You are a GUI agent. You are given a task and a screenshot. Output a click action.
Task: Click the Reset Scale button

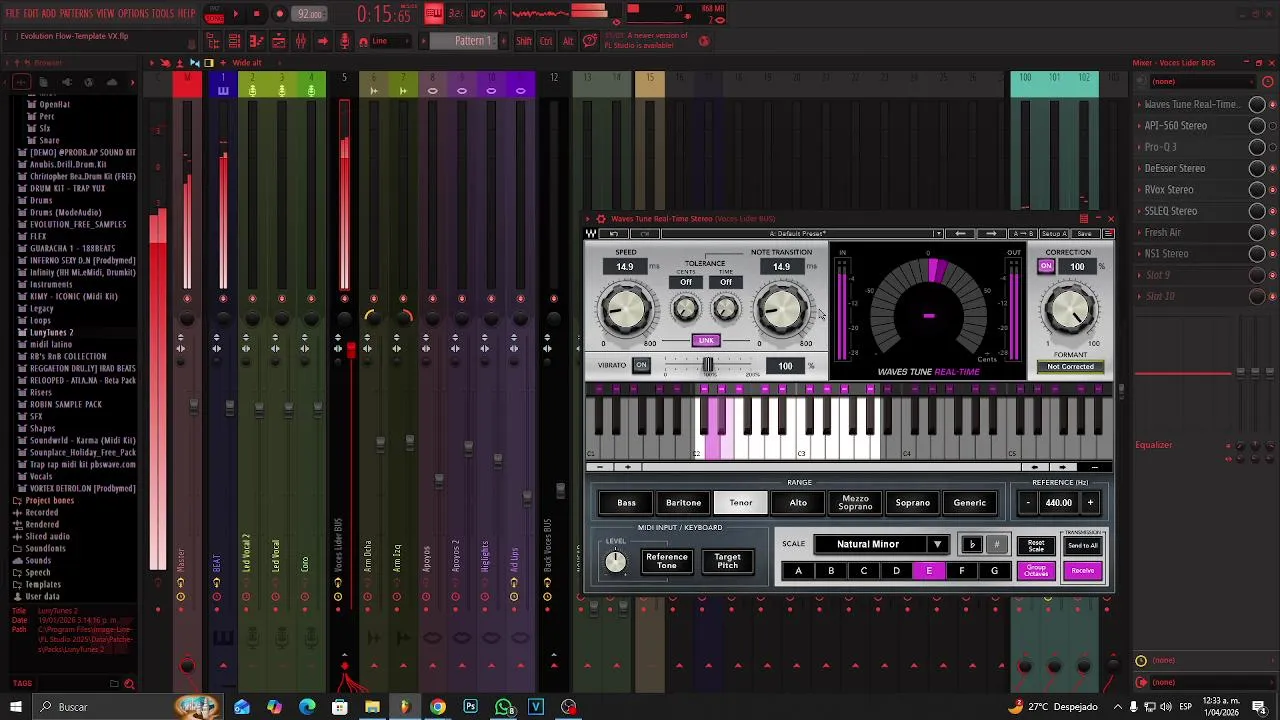click(x=1036, y=545)
